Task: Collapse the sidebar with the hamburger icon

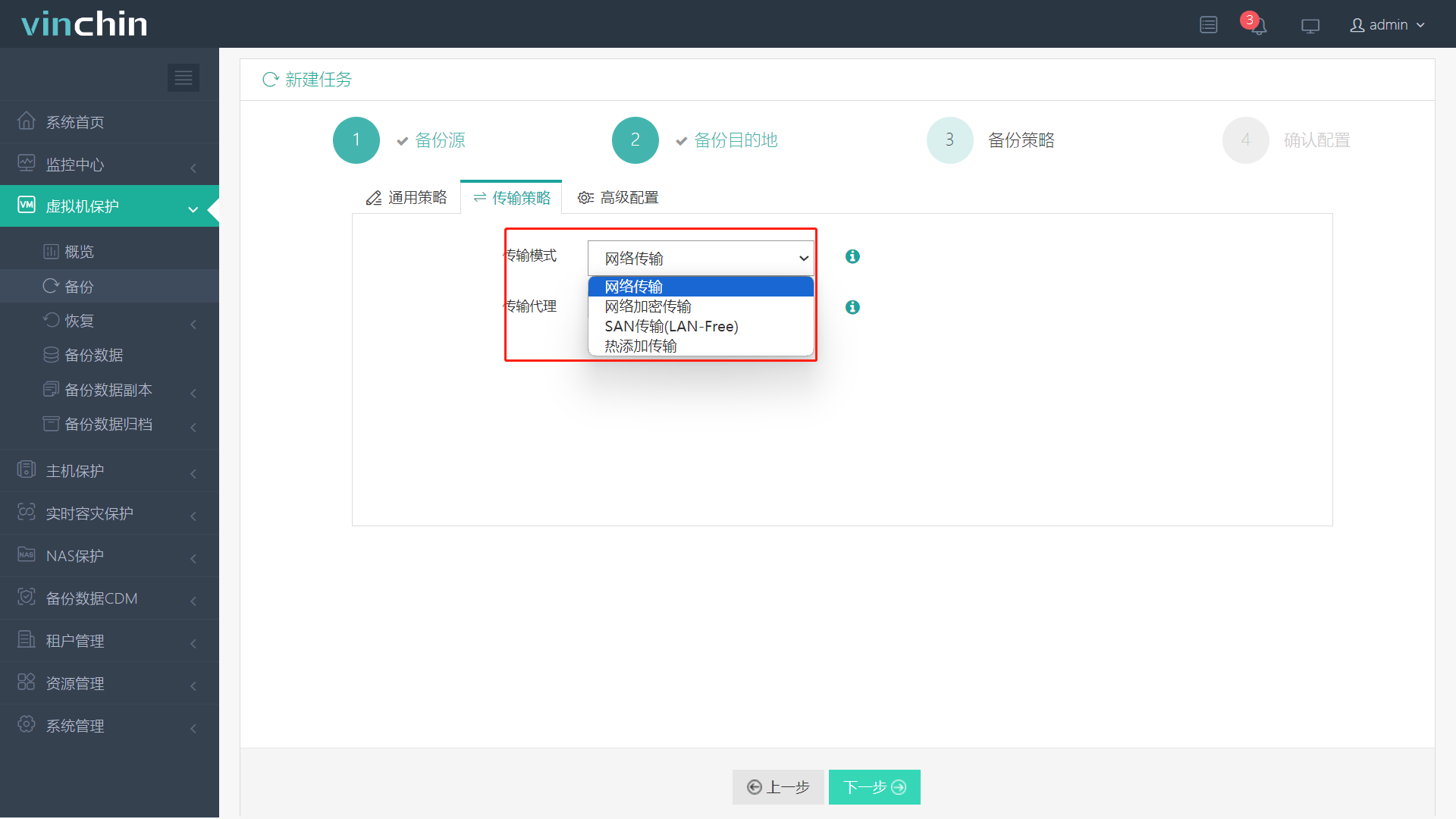Action: coord(183,77)
